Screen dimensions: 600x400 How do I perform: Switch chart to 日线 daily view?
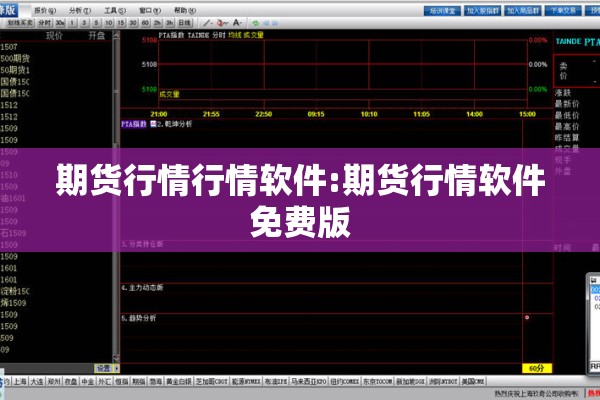pos(185,23)
